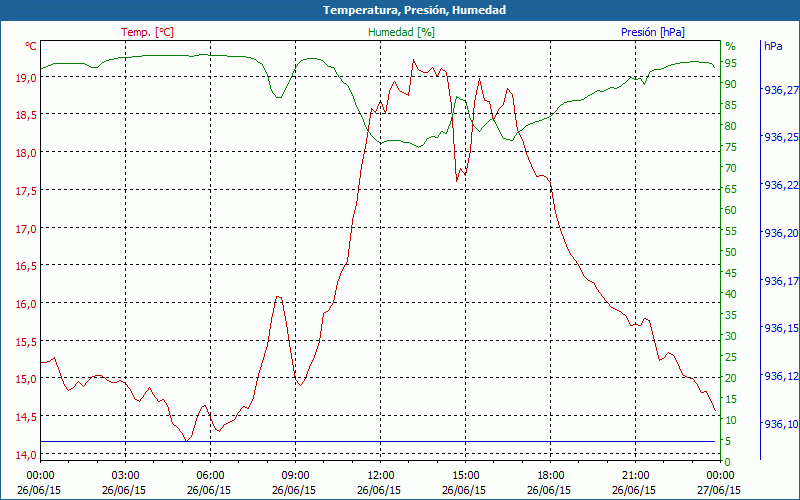Click the 00:00 label above 27/06/15
The image size is (800, 500).
[x=720, y=475]
